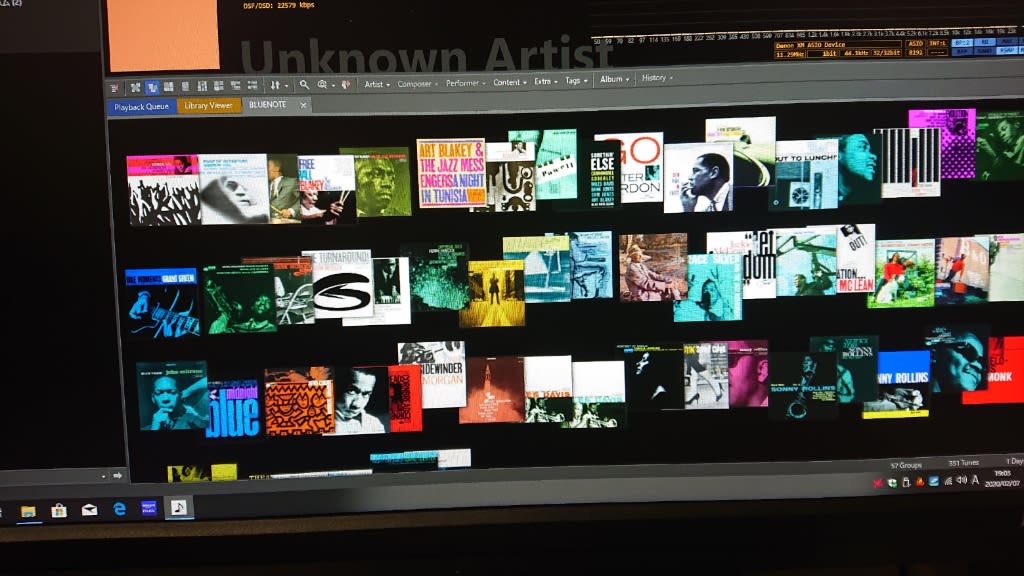Open the Mail app on the taskbar

(x=89, y=510)
